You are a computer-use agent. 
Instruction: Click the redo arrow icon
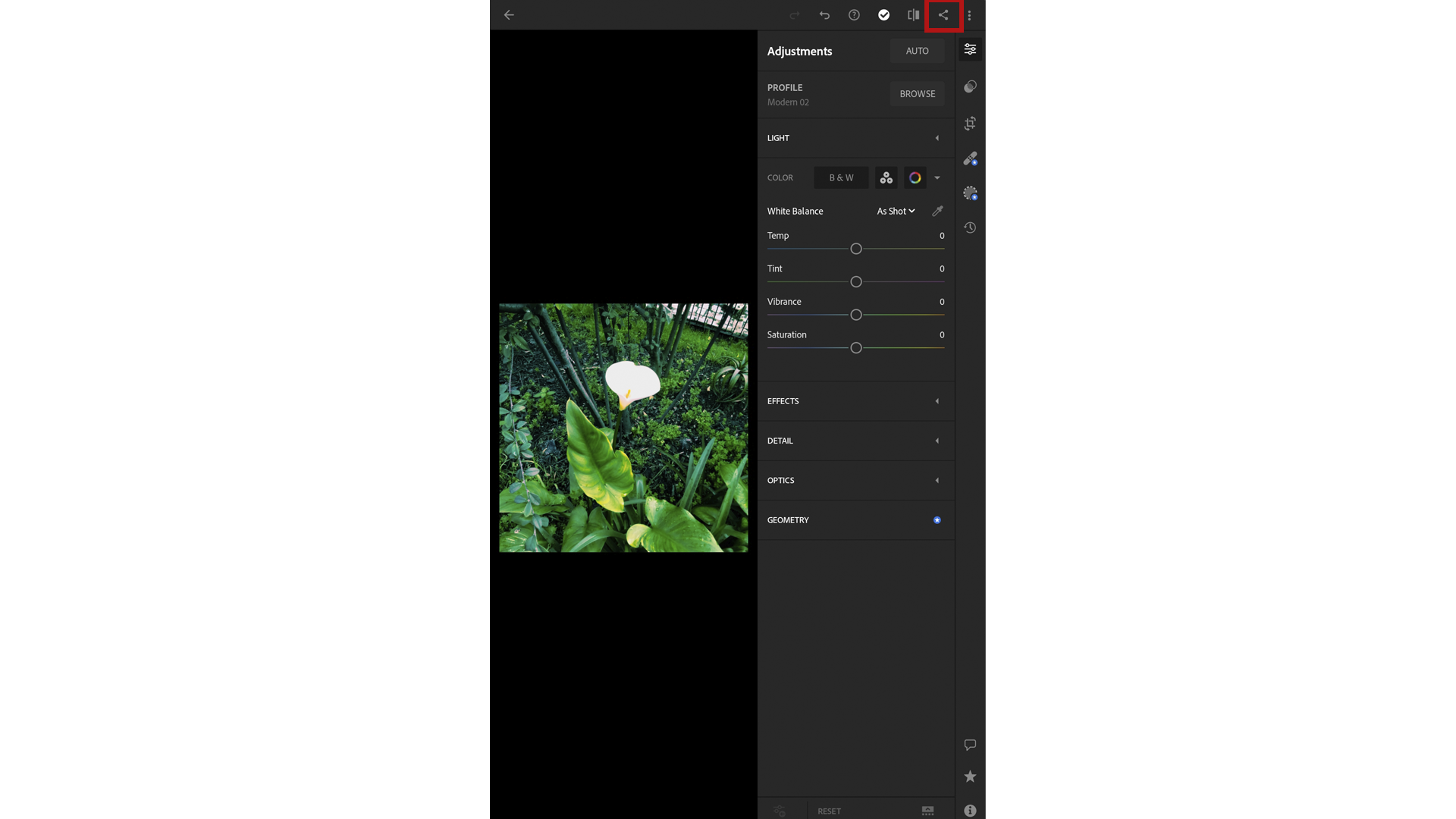(795, 15)
